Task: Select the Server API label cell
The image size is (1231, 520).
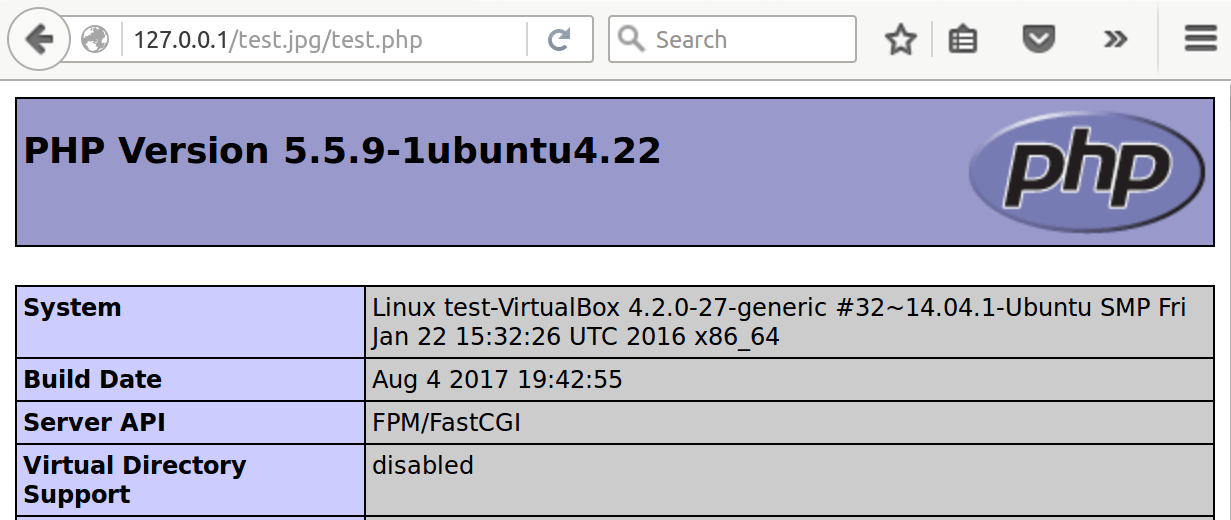Action: tap(94, 423)
